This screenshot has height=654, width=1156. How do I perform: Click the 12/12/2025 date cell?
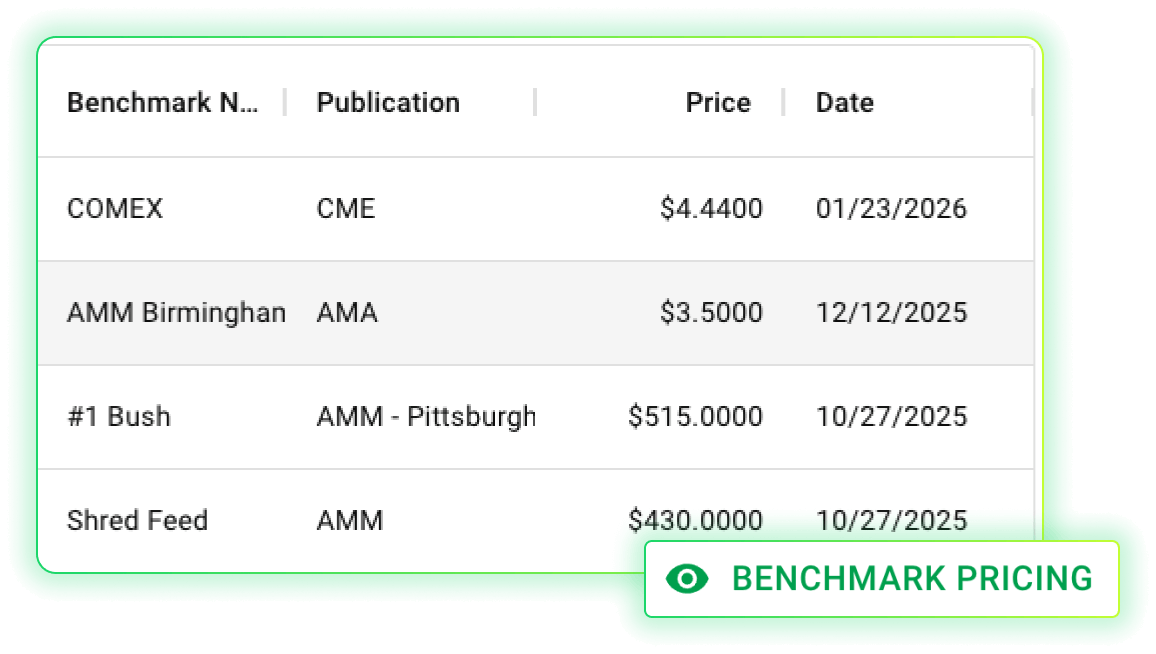click(x=891, y=313)
